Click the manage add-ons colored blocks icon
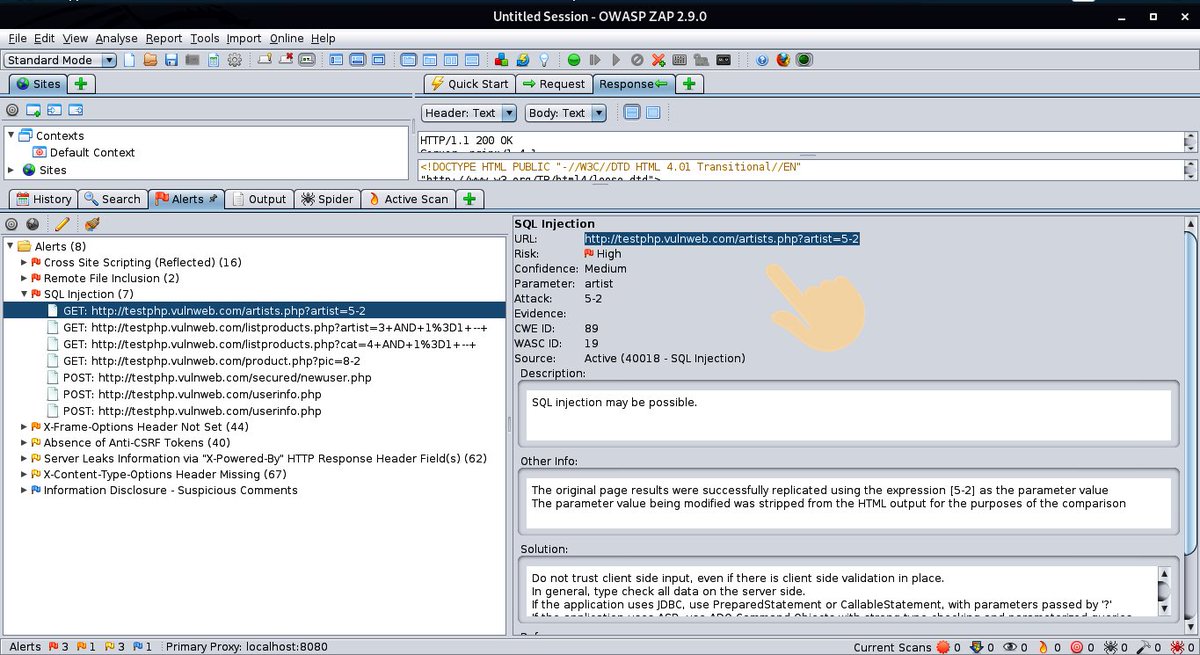The image size is (1200, 655). [x=502, y=60]
